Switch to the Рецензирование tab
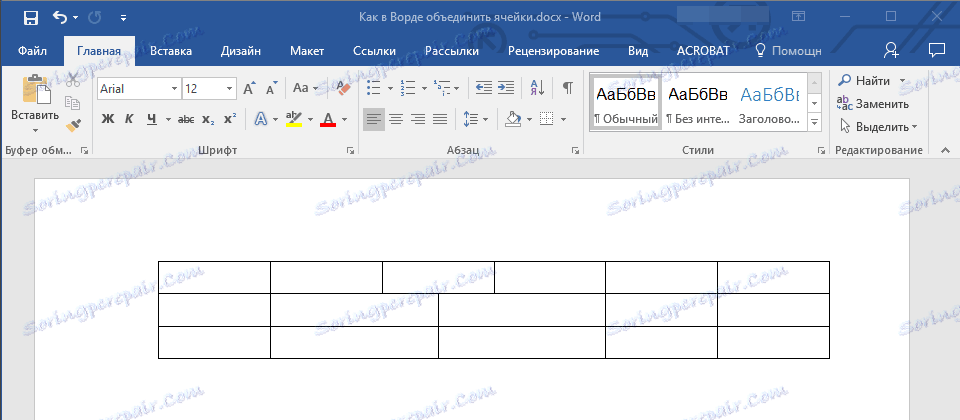This screenshot has height=420, width=960. click(553, 51)
